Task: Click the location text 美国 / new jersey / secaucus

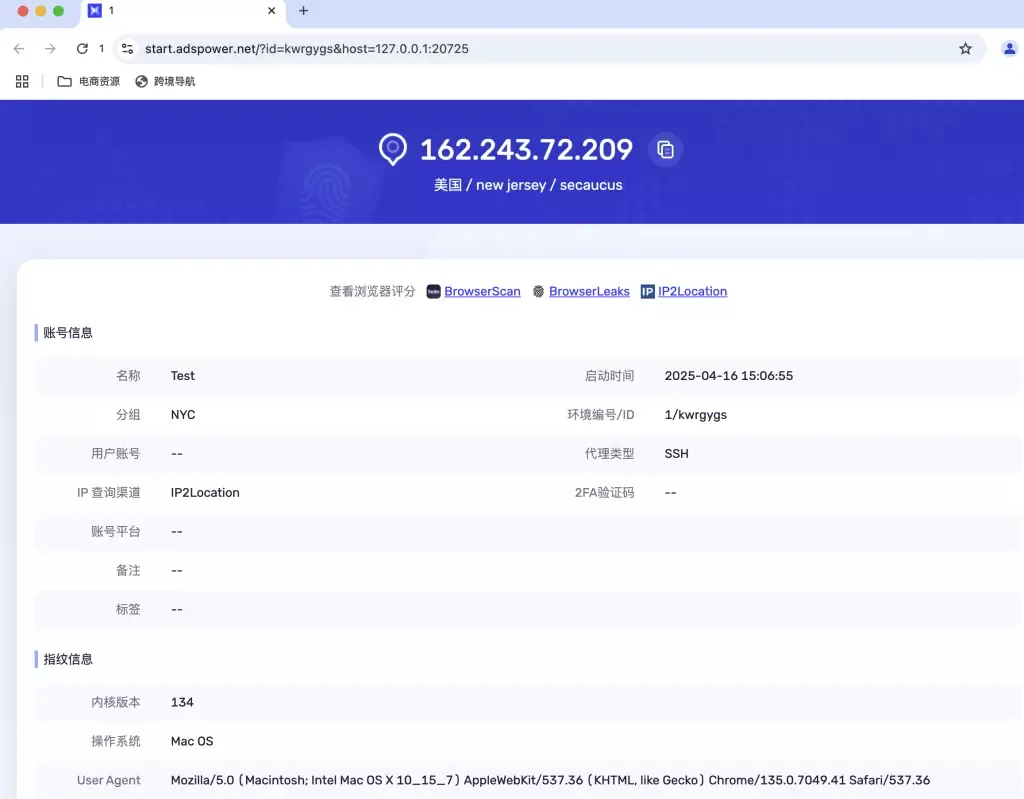Action: pyautogui.click(x=528, y=185)
